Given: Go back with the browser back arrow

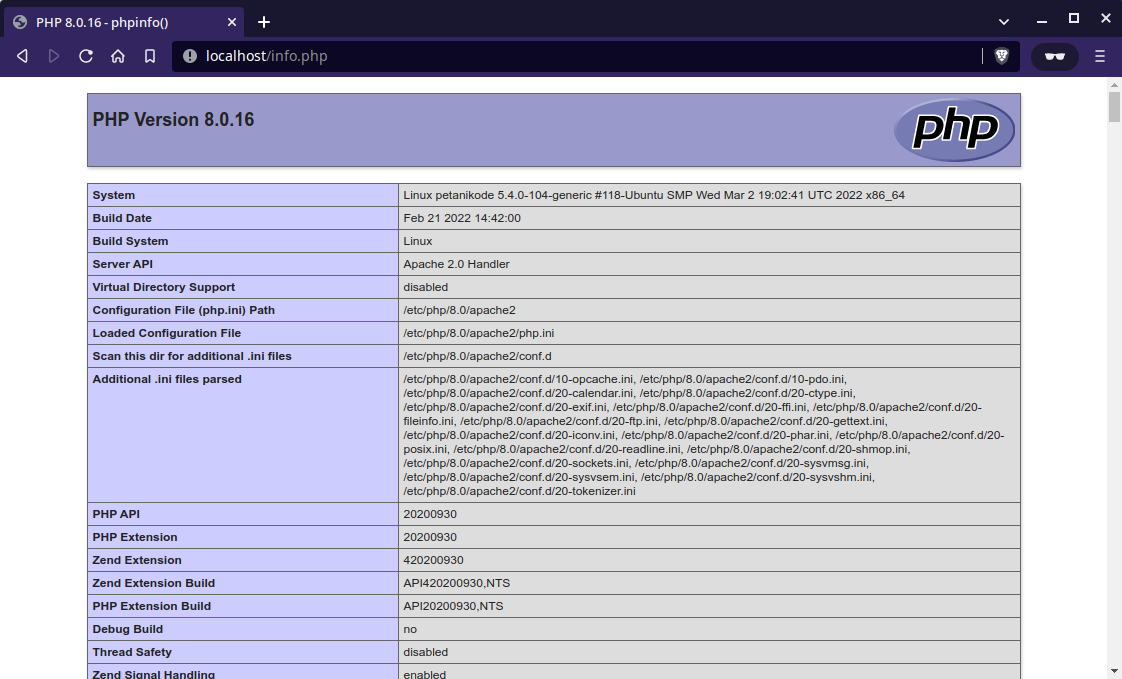Looking at the screenshot, I should pyautogui.click(x=22, y=56).
